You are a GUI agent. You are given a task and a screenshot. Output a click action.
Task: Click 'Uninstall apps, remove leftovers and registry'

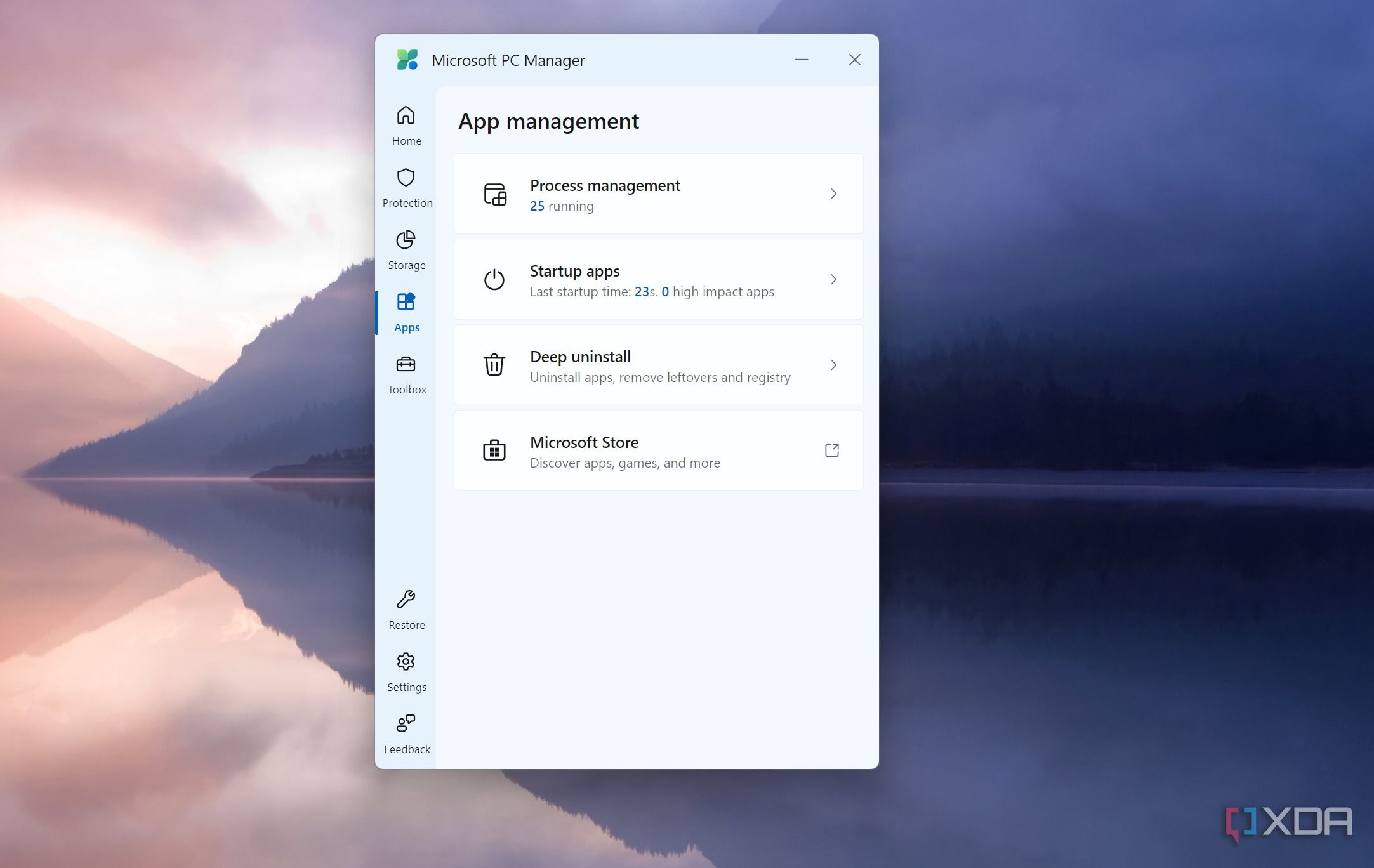coord(660,378)
